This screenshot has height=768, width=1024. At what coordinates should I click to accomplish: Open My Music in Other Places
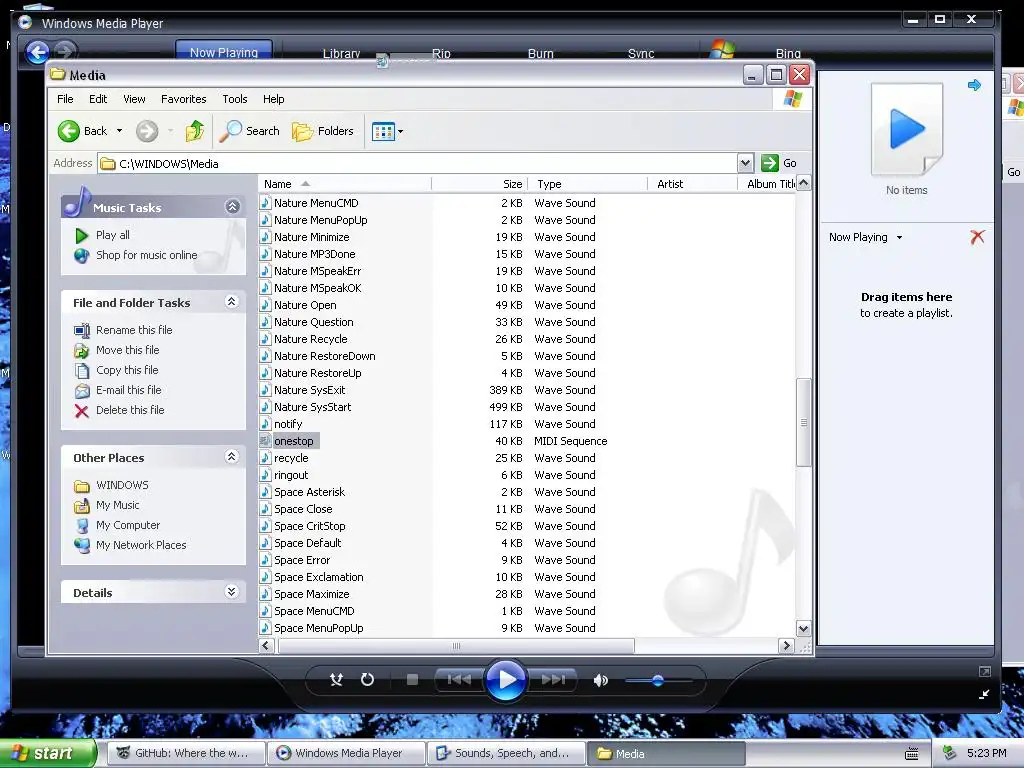click(x=118, y=505)
